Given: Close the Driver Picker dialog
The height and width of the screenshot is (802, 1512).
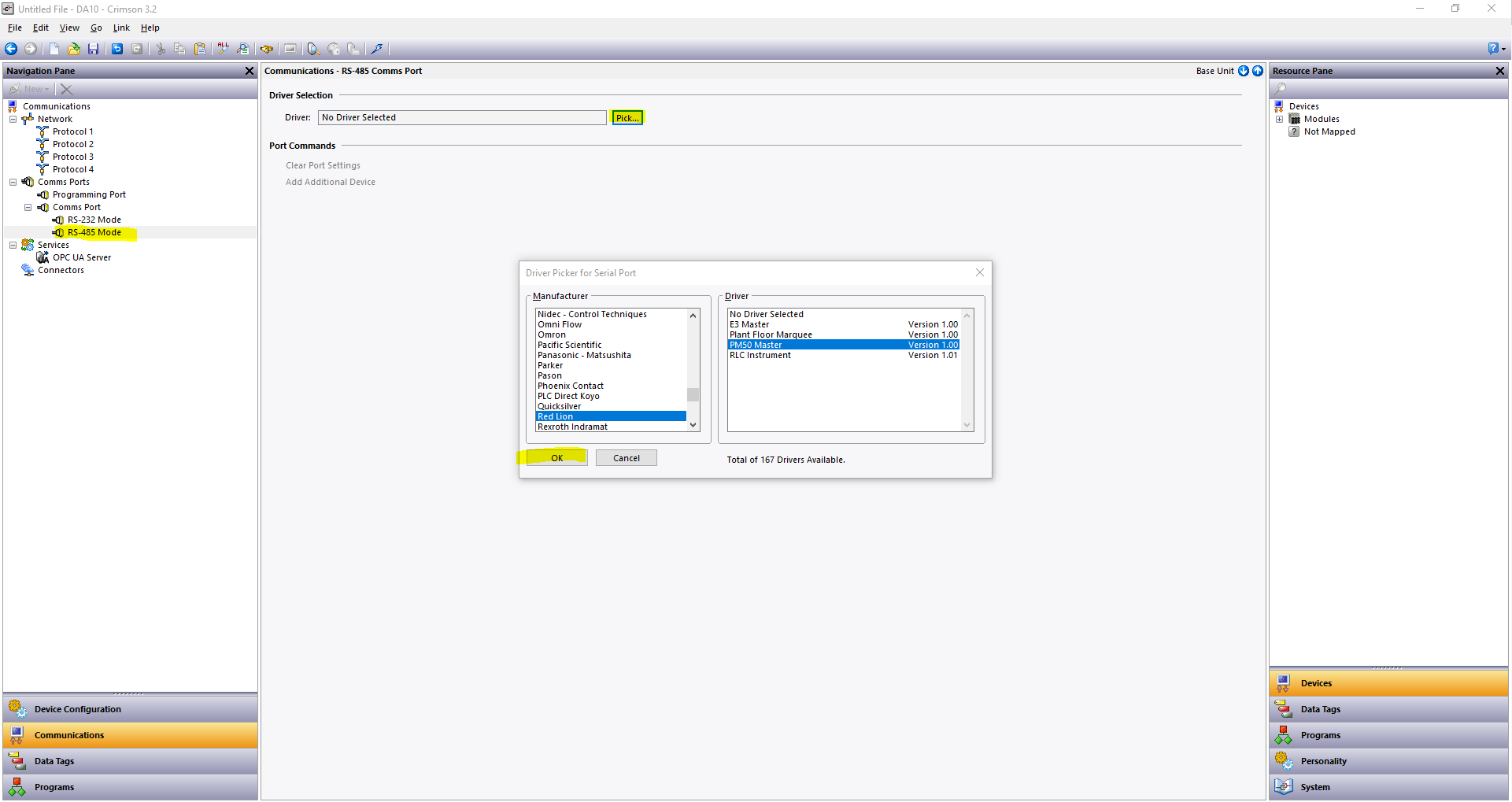Looking at the screenshot, I should pyautogui.click(x=980, y=272).
